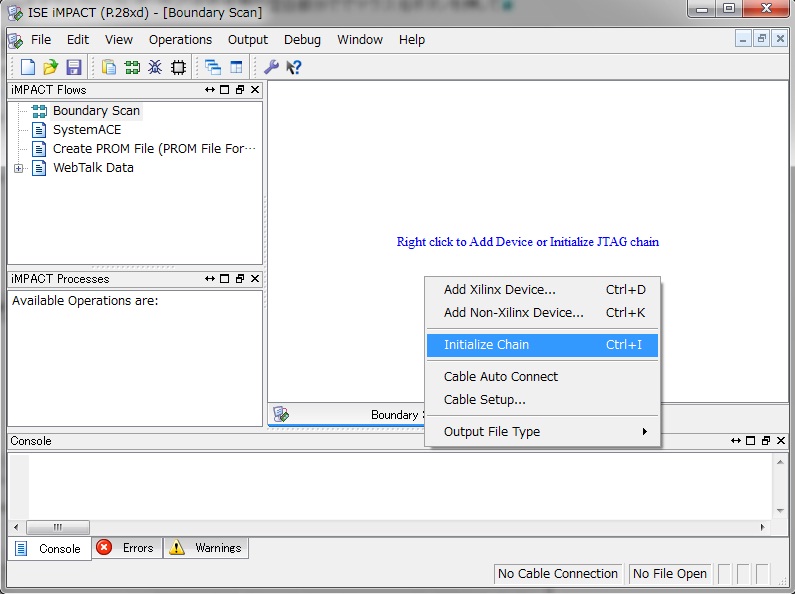Click the SystemACE document icon
795x594 pixels.
[x=39, y=130]
